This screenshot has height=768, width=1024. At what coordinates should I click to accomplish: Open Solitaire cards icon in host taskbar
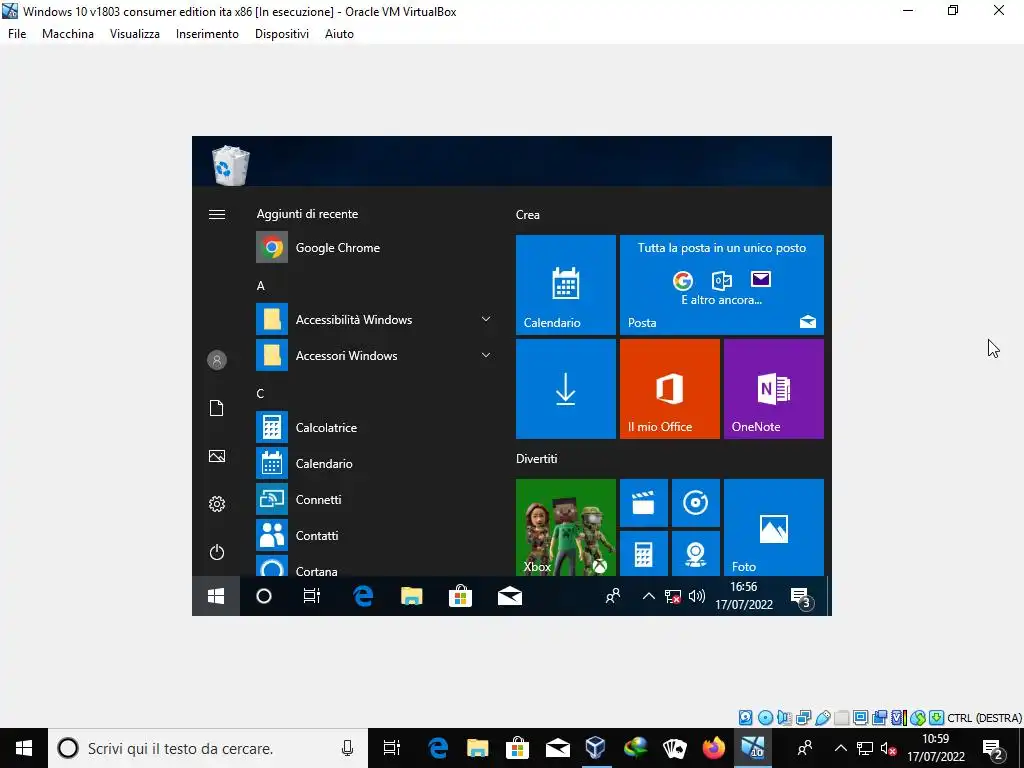coord(674,748)
